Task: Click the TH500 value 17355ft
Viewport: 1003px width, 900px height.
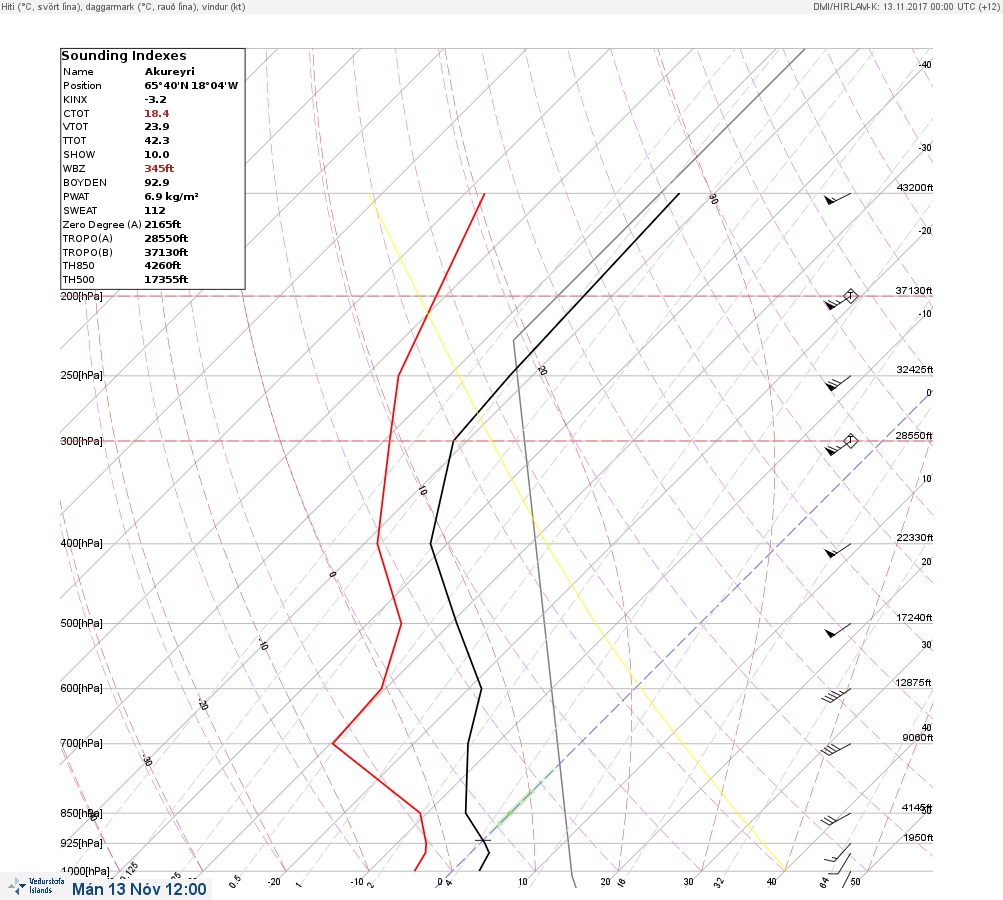Action: point(166,280)
